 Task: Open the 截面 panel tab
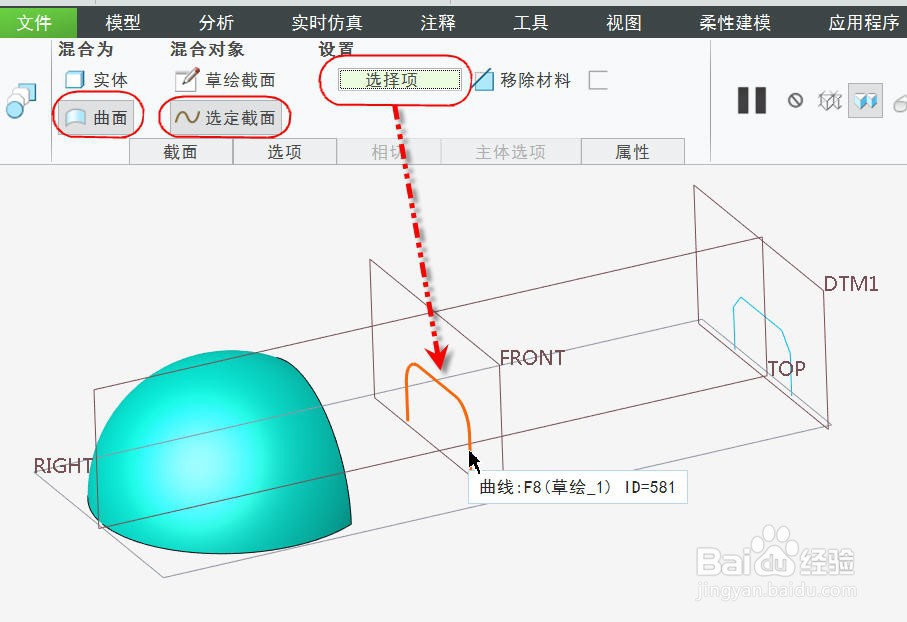[x=180, y=152]
